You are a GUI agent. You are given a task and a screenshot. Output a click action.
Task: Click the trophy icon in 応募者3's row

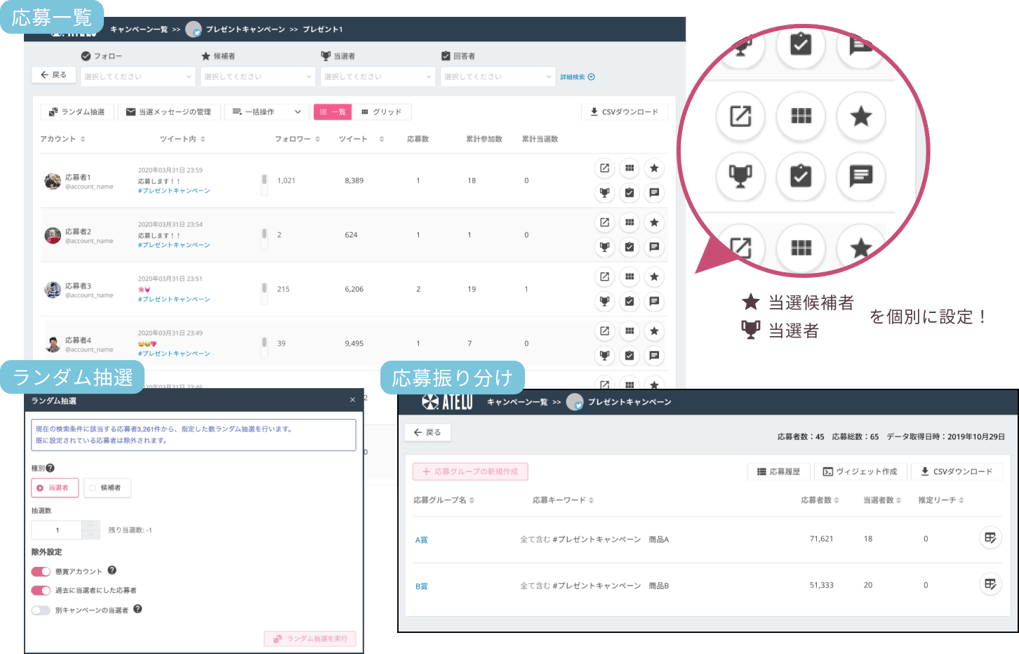point(604,301)
